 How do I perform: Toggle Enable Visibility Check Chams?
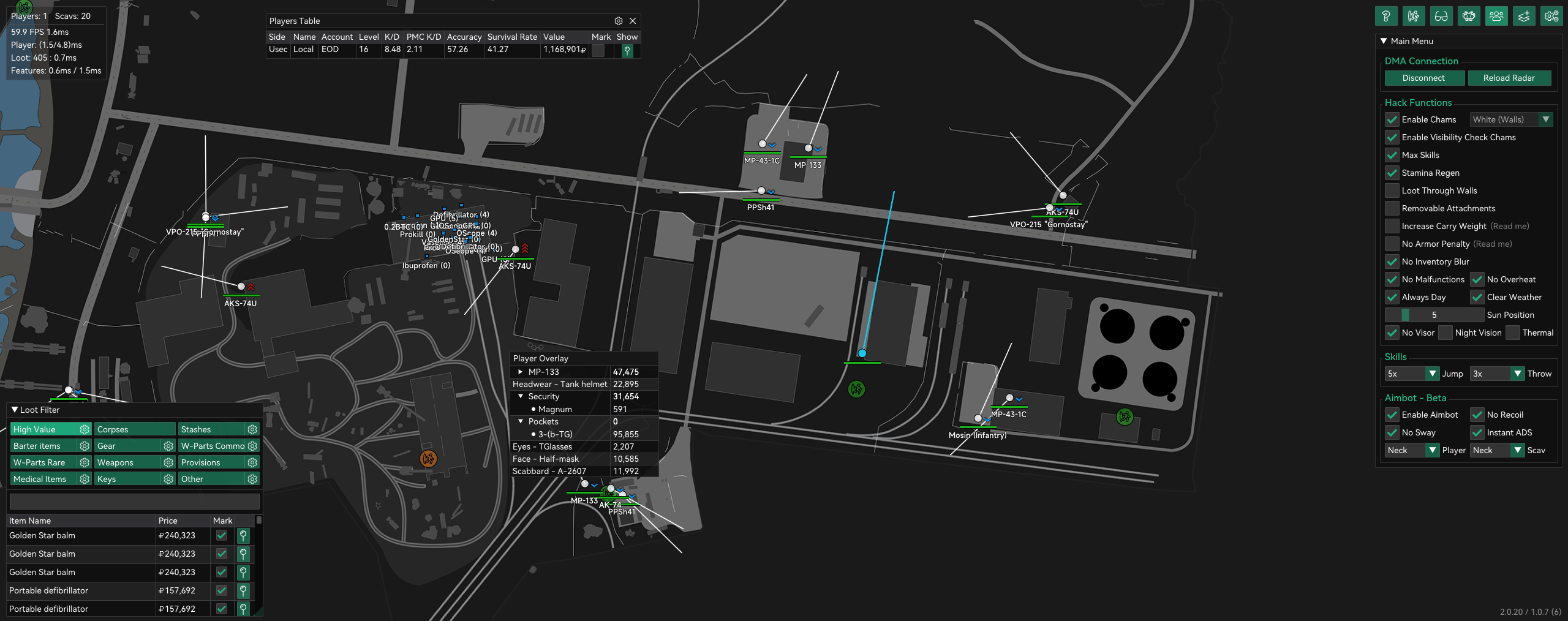(1392, 137)
